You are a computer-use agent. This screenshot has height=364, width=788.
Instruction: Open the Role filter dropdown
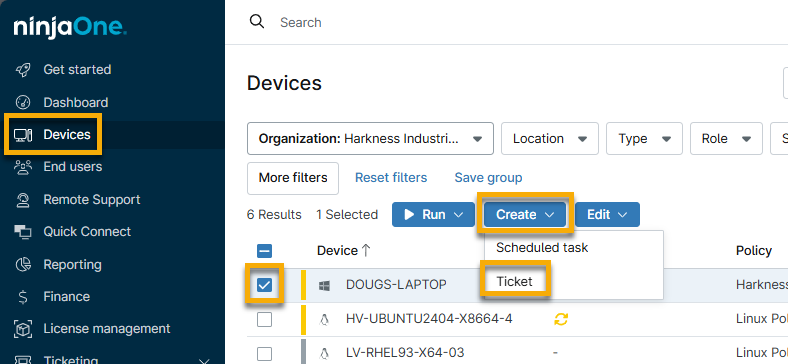click(x=726, y=138)
